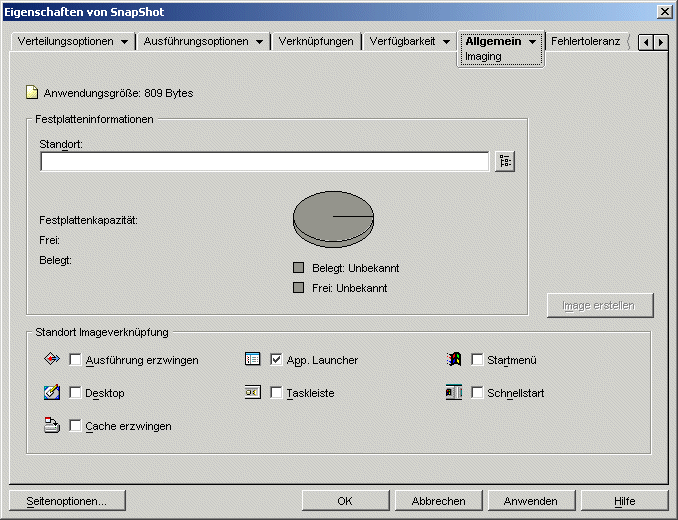Open the Standort browse button
Image resolution: width=678 pixels, height=520 pixels.
click(504, 162)
